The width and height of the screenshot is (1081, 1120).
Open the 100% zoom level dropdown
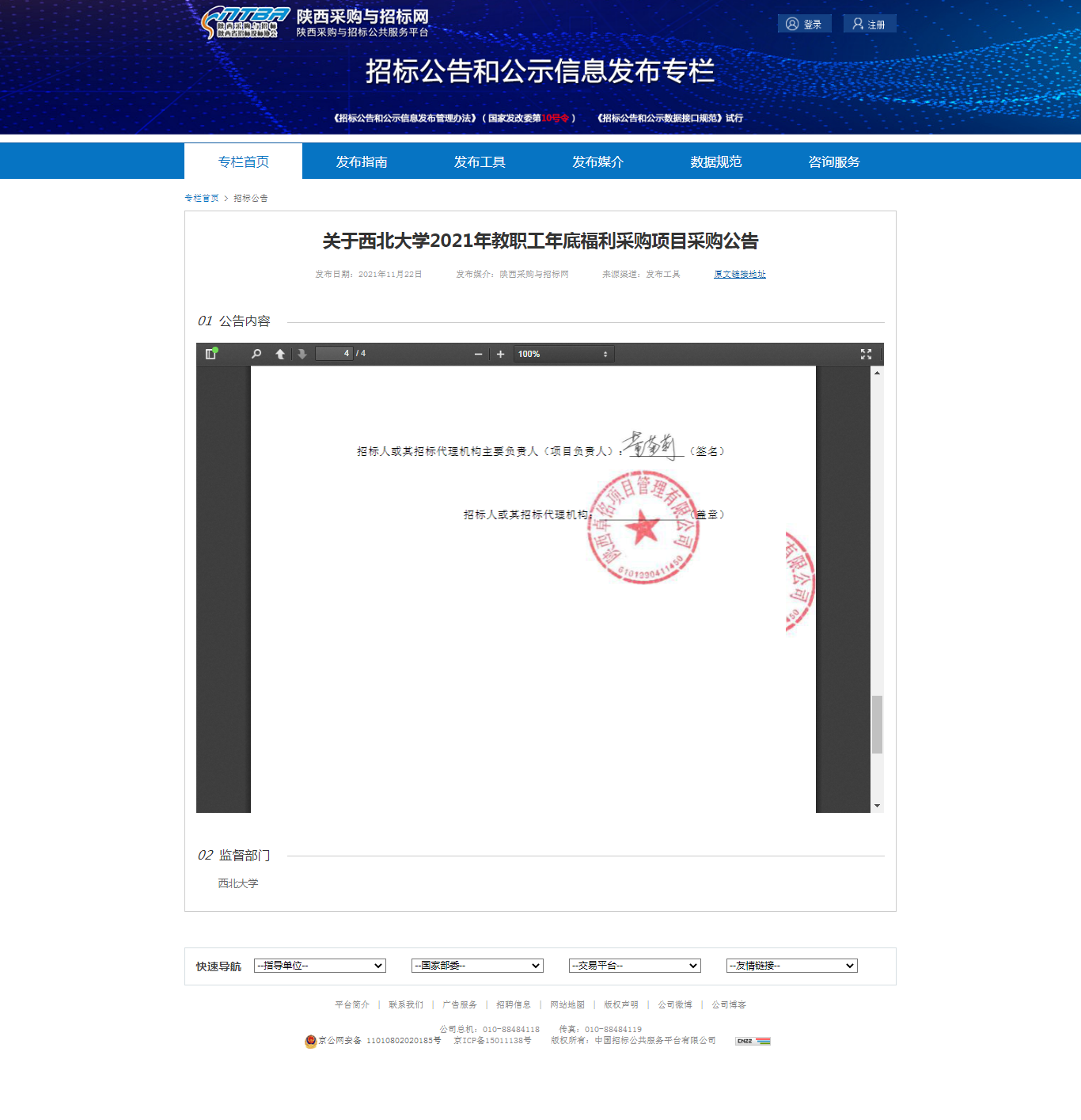tap(563, 354)
